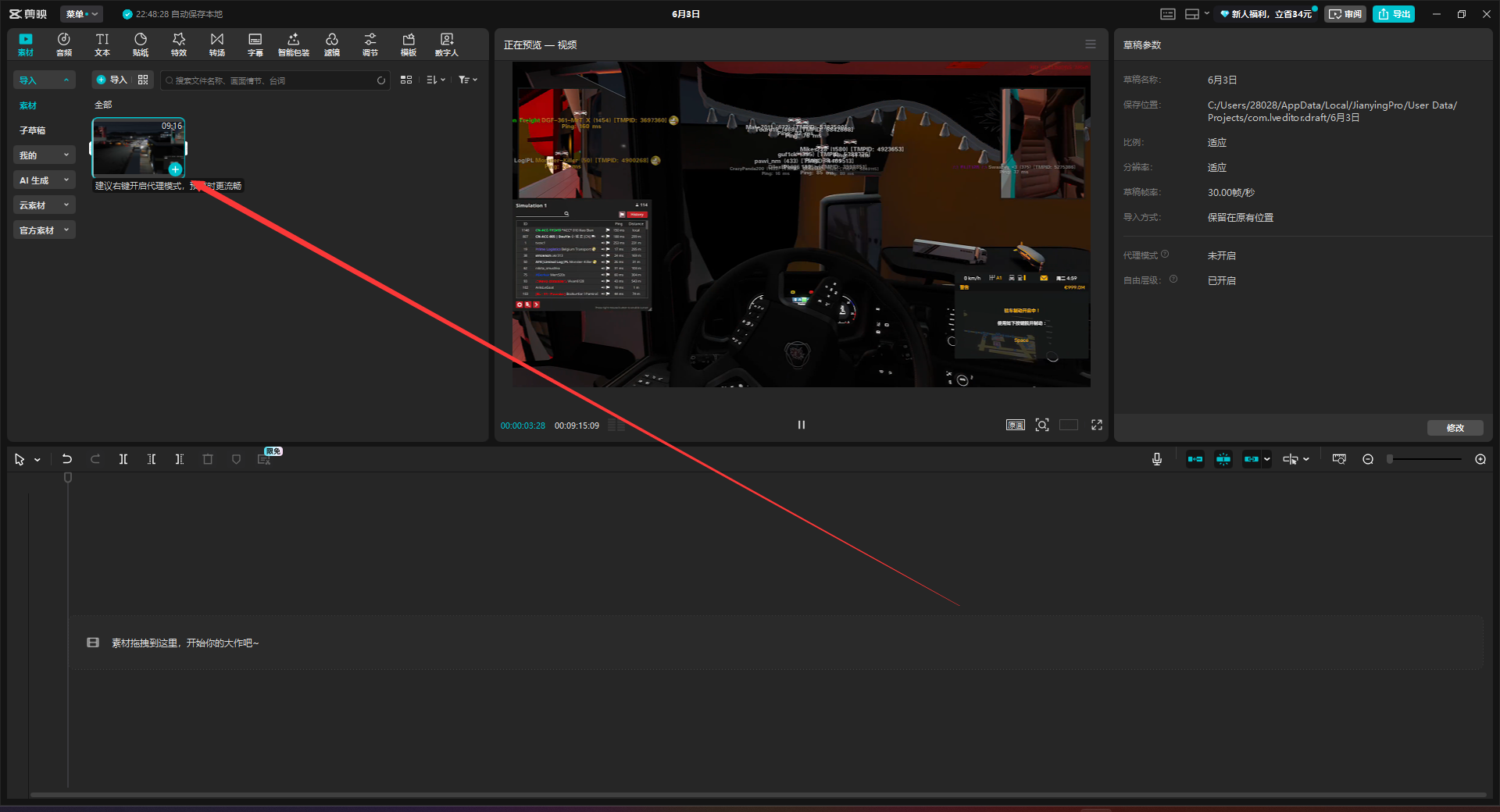Expand the 我的 sidebar section
This screenshot has height=812, width=1500.
coord(45,155)
